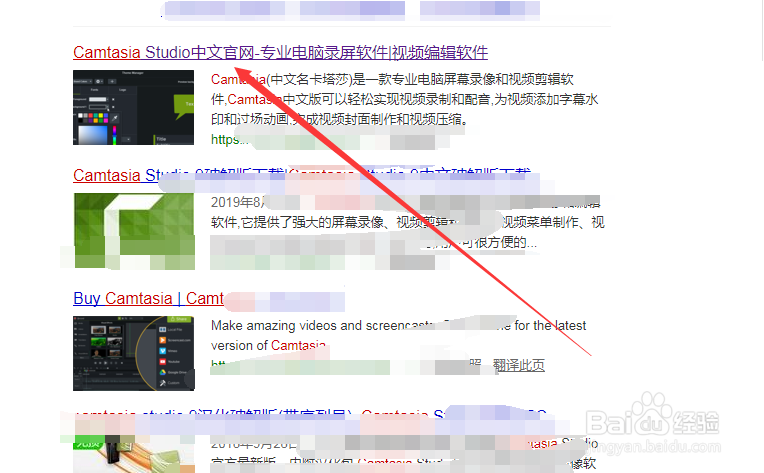Open the Buy Camtasia result link
The width and height of the screenshot is (764, 473).
pyautogui.click(x=148, y=298)
